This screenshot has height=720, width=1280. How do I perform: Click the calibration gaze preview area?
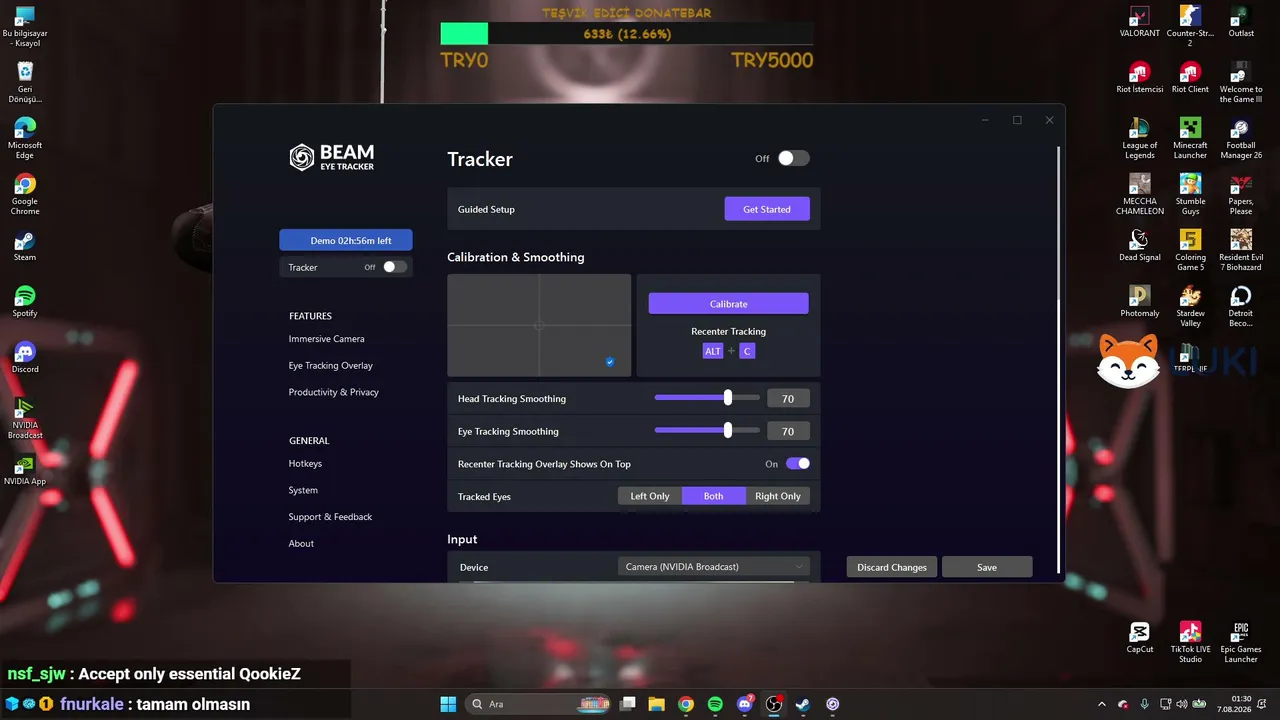pyautogui.click(x=539, y=325)
